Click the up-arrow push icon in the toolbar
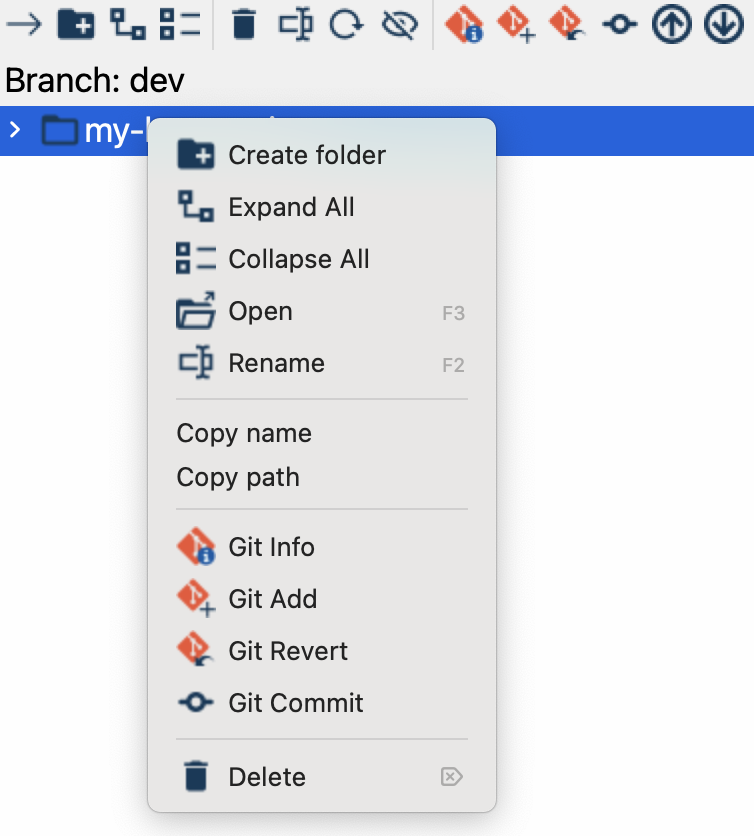Image resolution: width=754 pixels, height=836 pixels. (x=672, y=24)
